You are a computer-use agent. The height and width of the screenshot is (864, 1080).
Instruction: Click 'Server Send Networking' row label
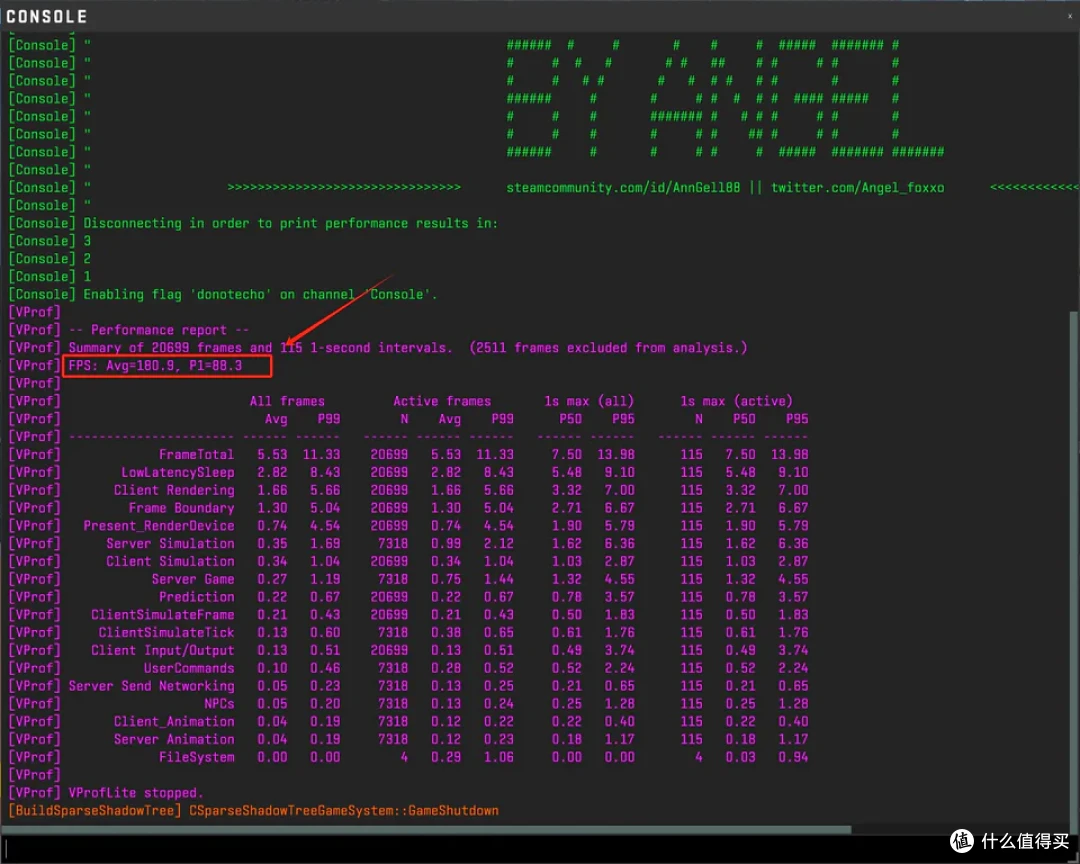(x=152, y=686)
